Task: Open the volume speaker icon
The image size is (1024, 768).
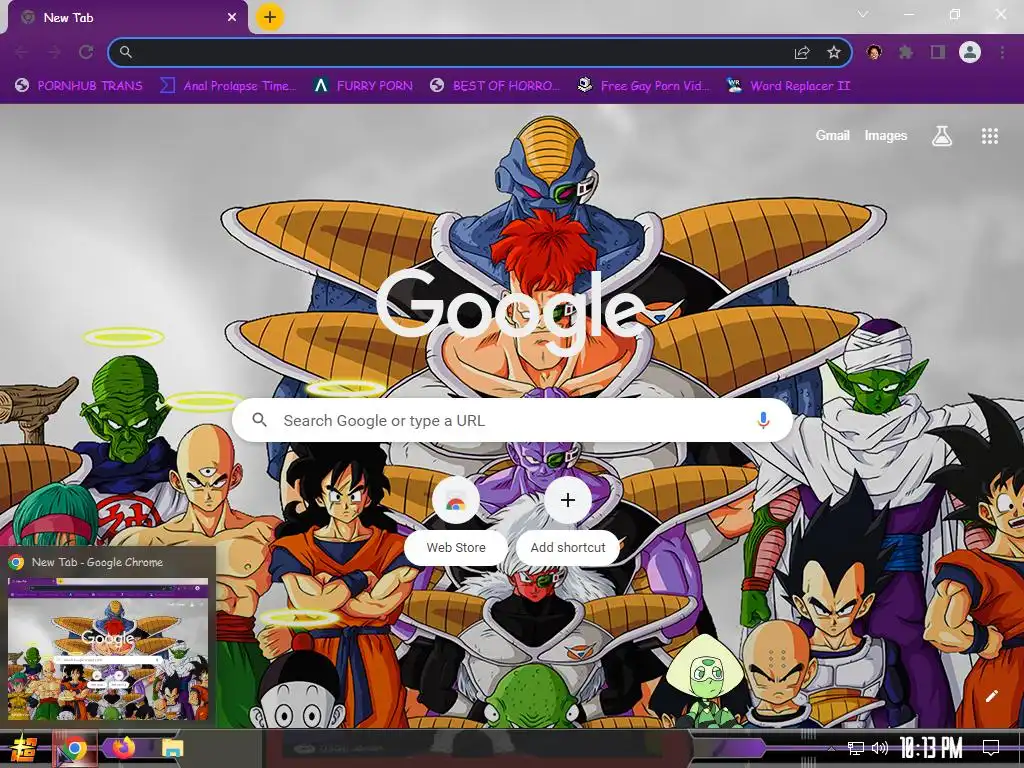Action: click(880, 748)
